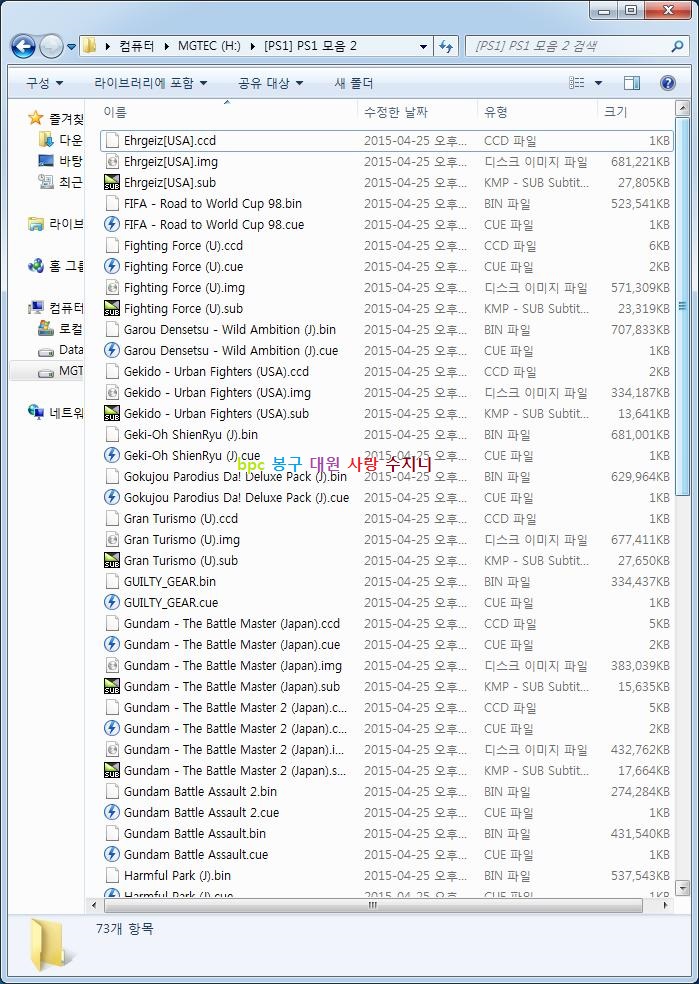Click the 컴퓨터 breadcrumb in address bar
This screenshot has height=984, width=699.
(x=137, y=46)
